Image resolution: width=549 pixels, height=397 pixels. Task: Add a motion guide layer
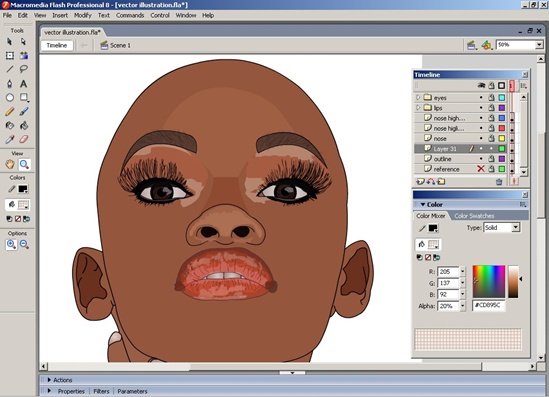[431, 181]
